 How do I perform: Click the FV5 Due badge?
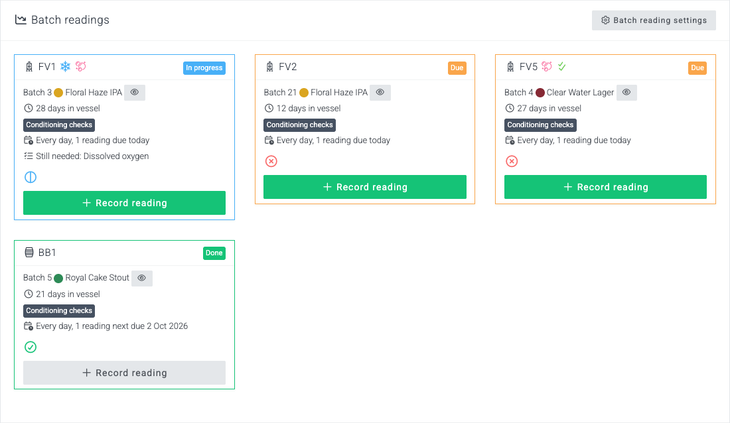(697, 68)
